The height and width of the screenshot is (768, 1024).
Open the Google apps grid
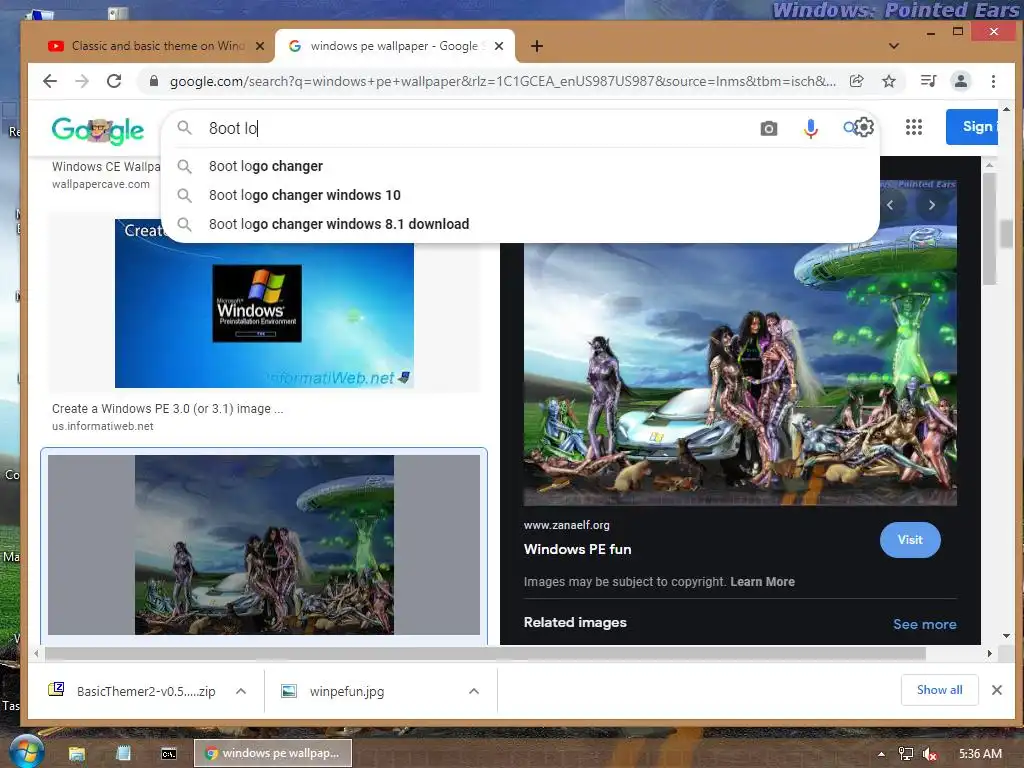pos(914,127)
